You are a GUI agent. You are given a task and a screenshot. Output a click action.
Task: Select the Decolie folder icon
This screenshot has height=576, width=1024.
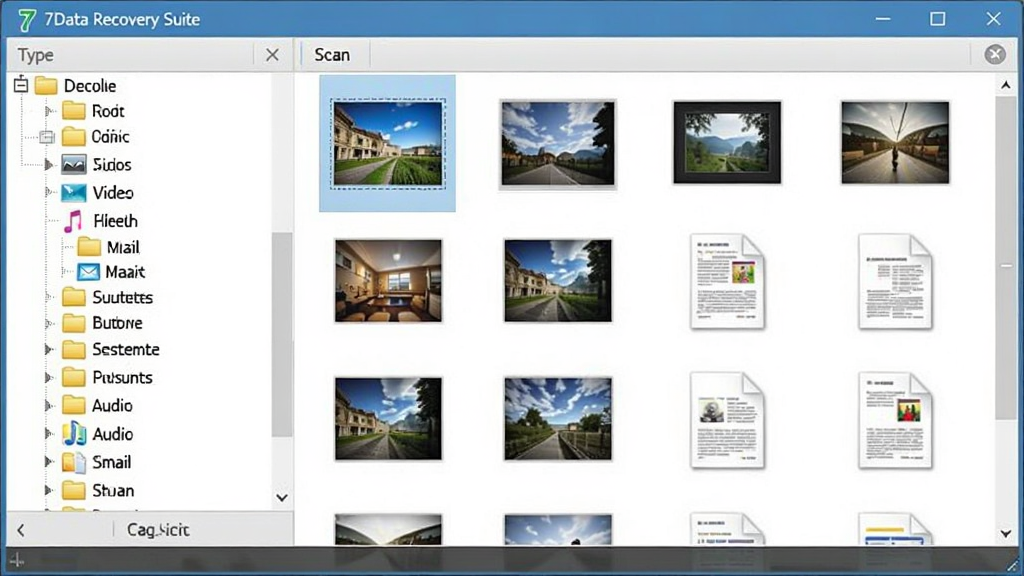(46, 86)
